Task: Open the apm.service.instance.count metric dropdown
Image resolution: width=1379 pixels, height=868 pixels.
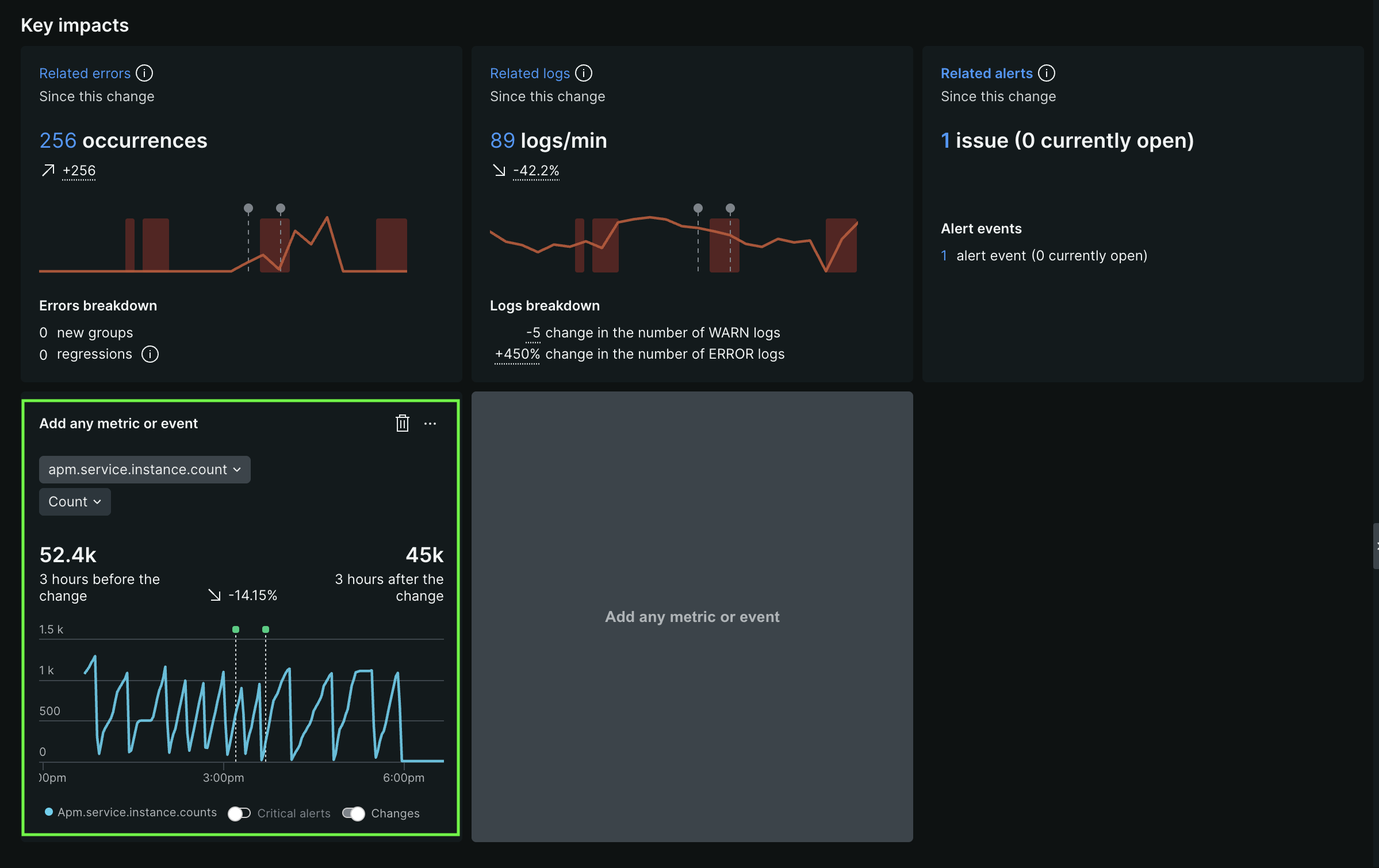Action: click(144, 470)
